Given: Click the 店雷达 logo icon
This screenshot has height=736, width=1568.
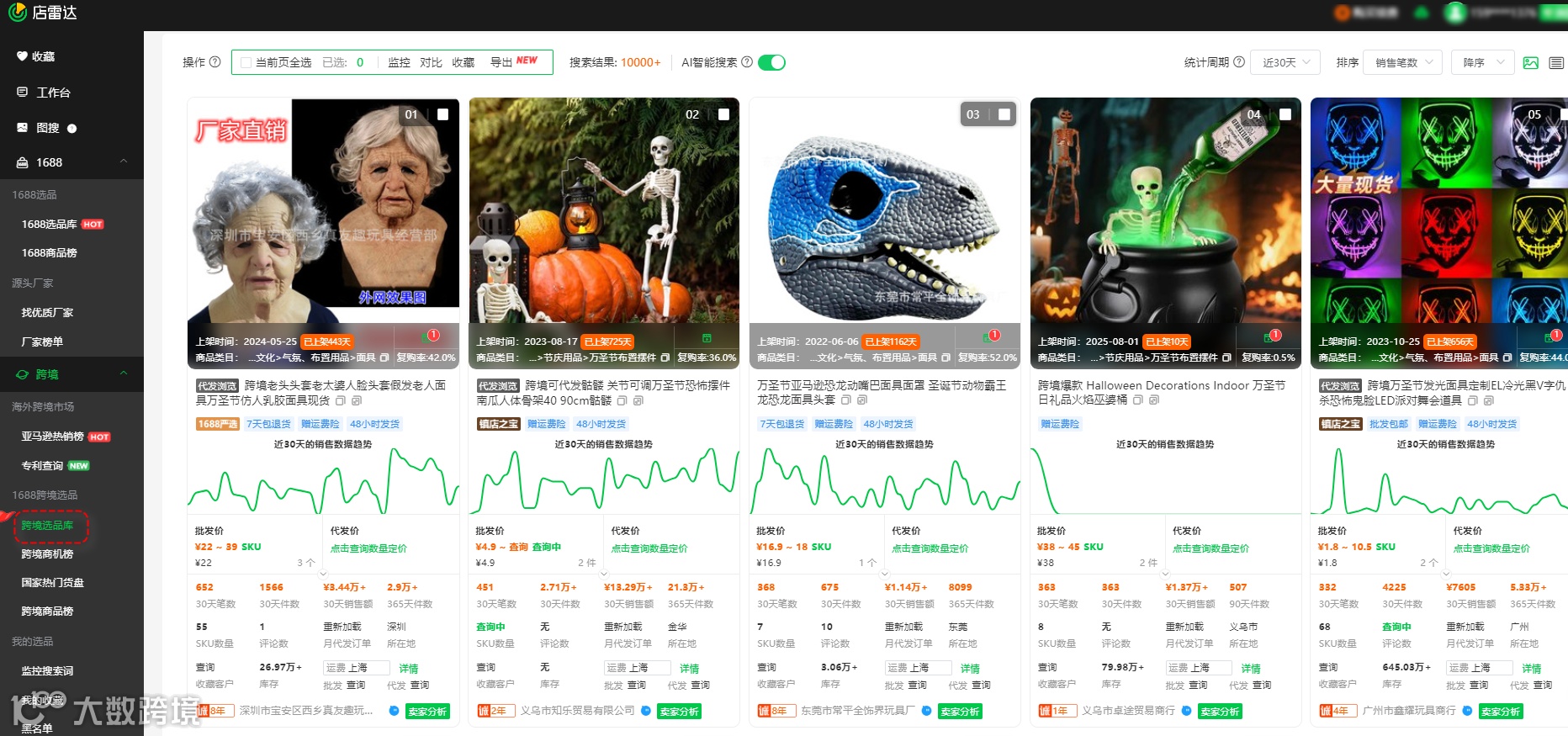Looking at the screenshot, I should coord(17,13).
